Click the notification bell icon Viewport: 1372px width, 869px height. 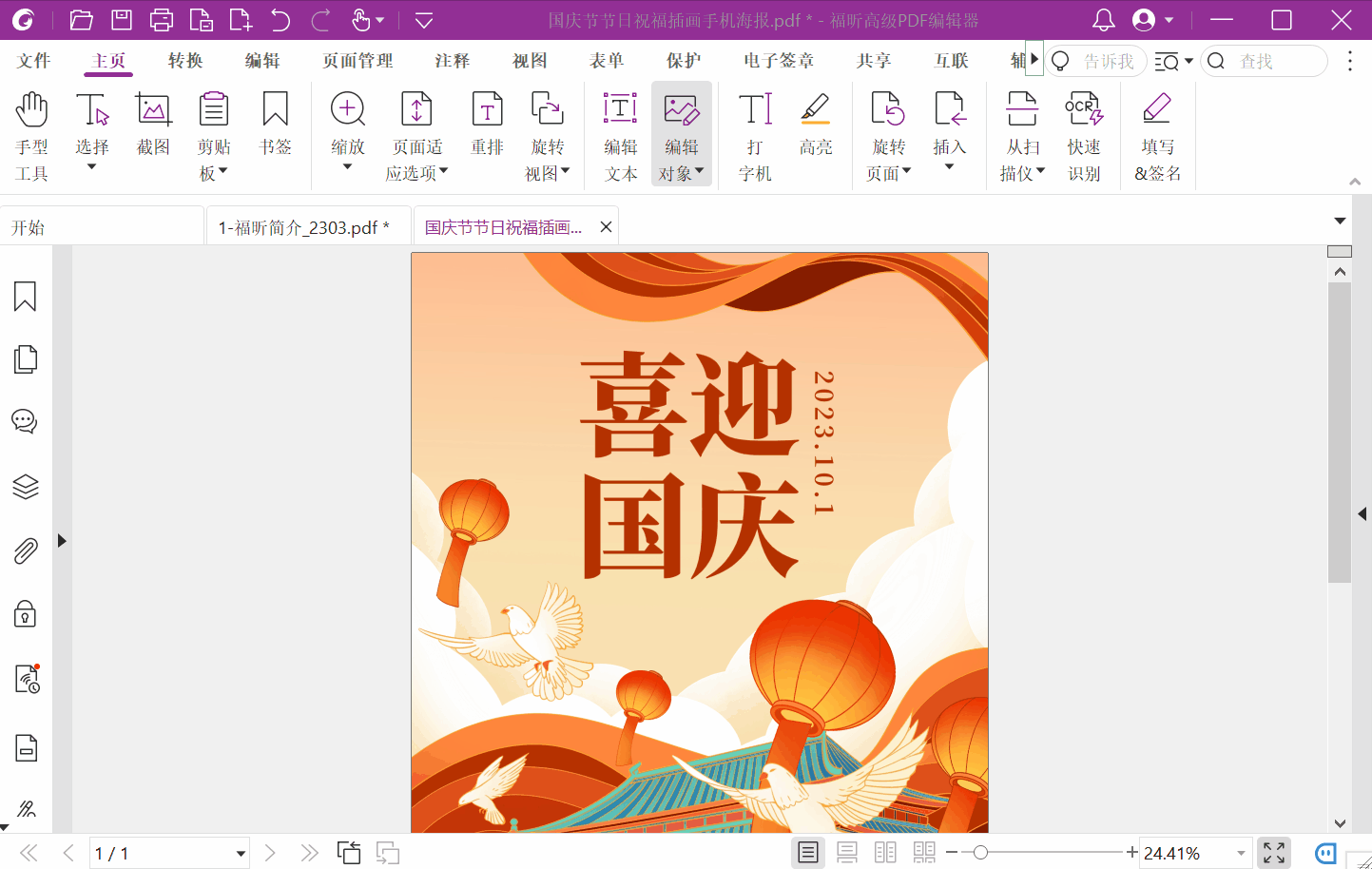pyautogui.click(x=1103, y=20)
